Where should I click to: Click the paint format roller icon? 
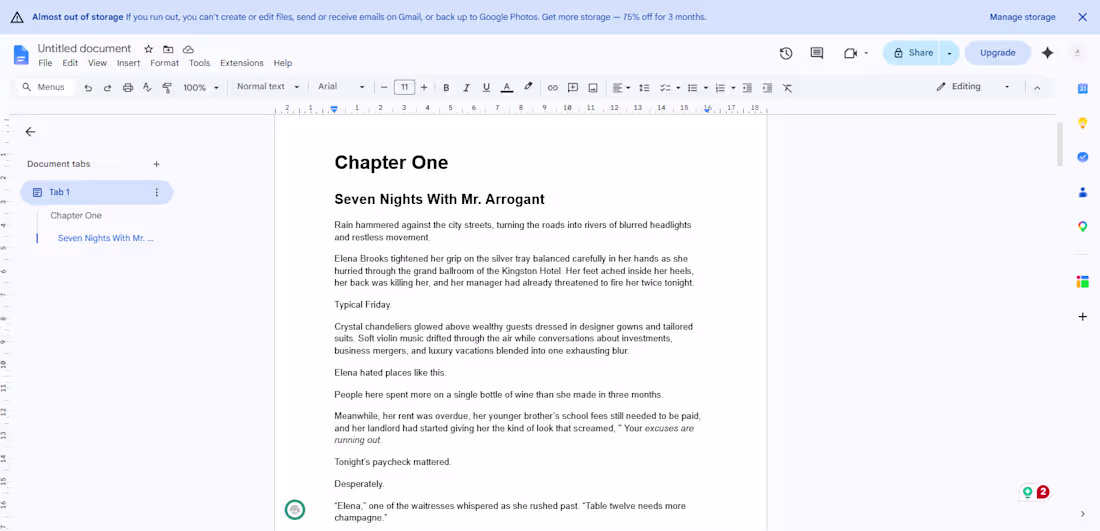coord(167,88)
